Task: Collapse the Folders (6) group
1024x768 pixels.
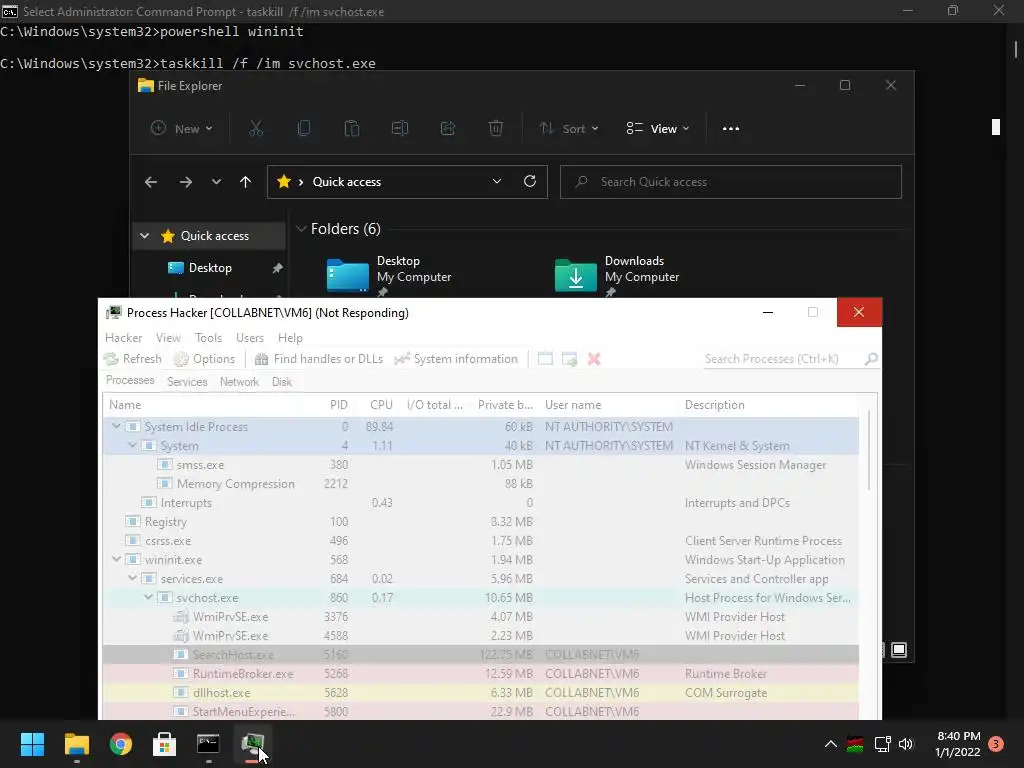Action: 301,229
